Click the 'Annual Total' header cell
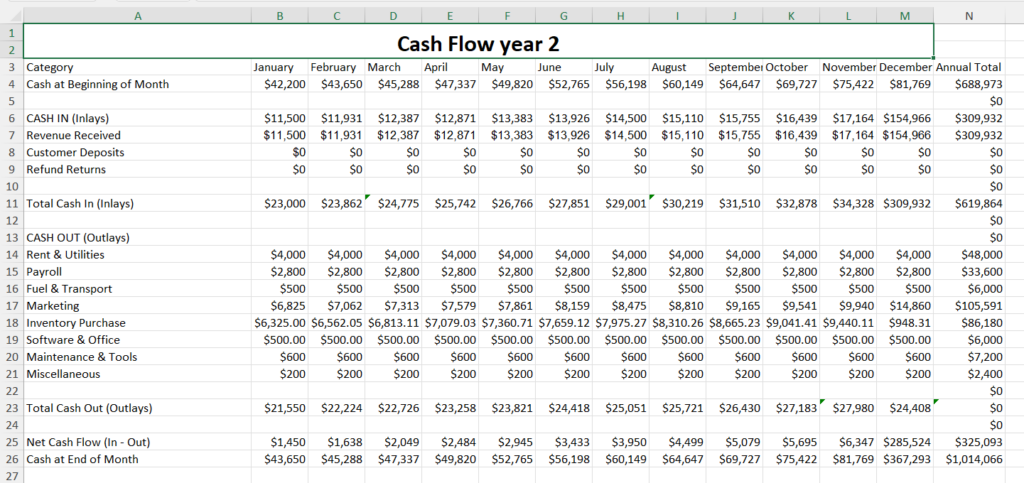 [x=968, y=67]
